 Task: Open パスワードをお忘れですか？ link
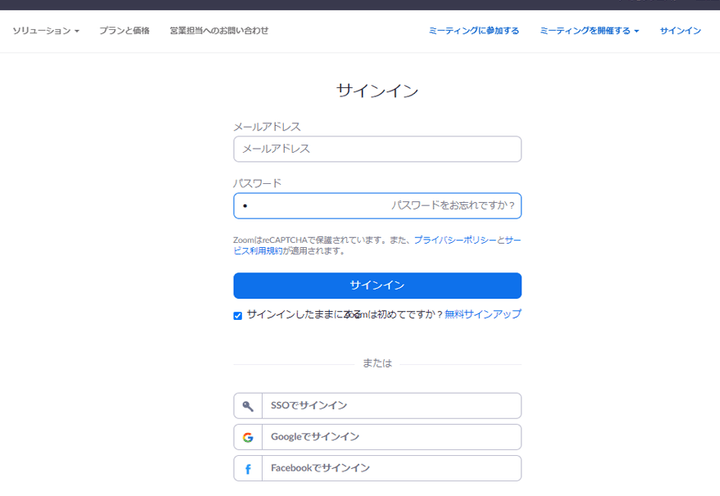point(453,205)
